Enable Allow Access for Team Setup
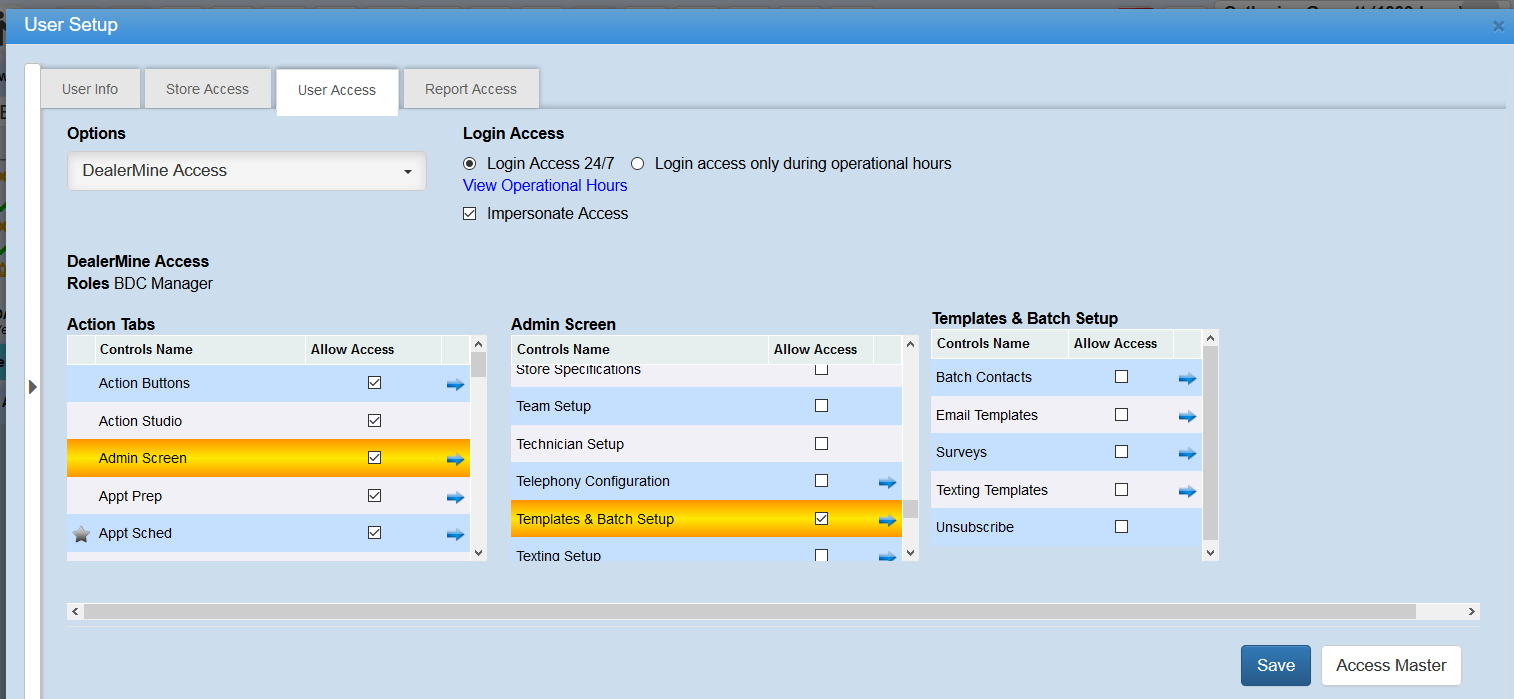The width and height of the screenshot is (1514, 699). (x=821, y=406)
